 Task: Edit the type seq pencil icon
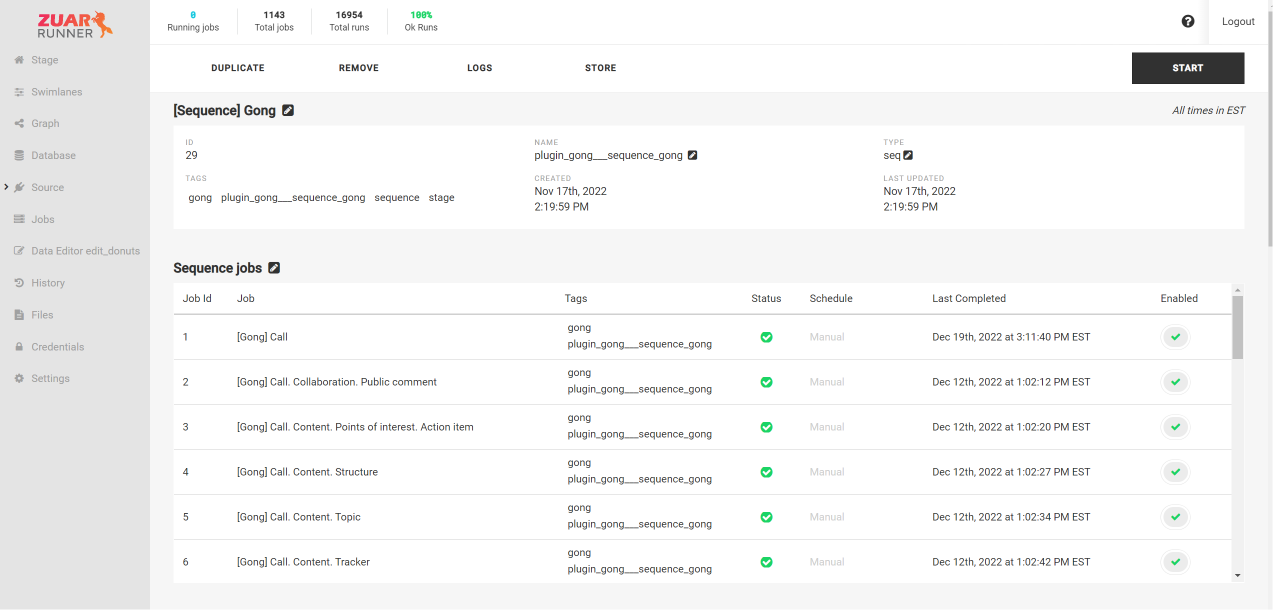908,155
